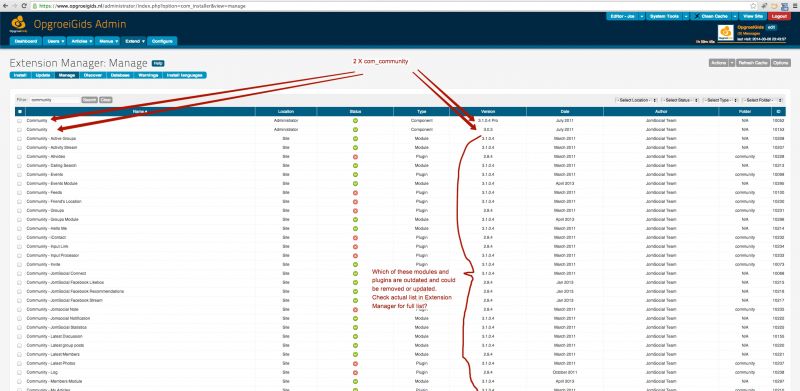This screenshot has height=391, width=800.
Task: Click the user avatar thumbnail in header
Action: coord(726,33)
